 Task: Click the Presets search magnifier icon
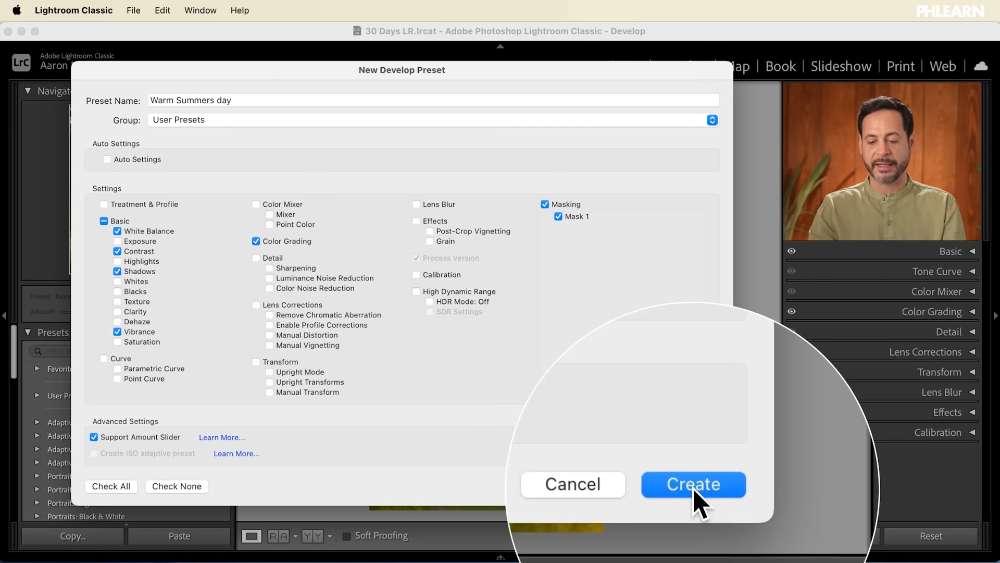(x=38, y=351)
